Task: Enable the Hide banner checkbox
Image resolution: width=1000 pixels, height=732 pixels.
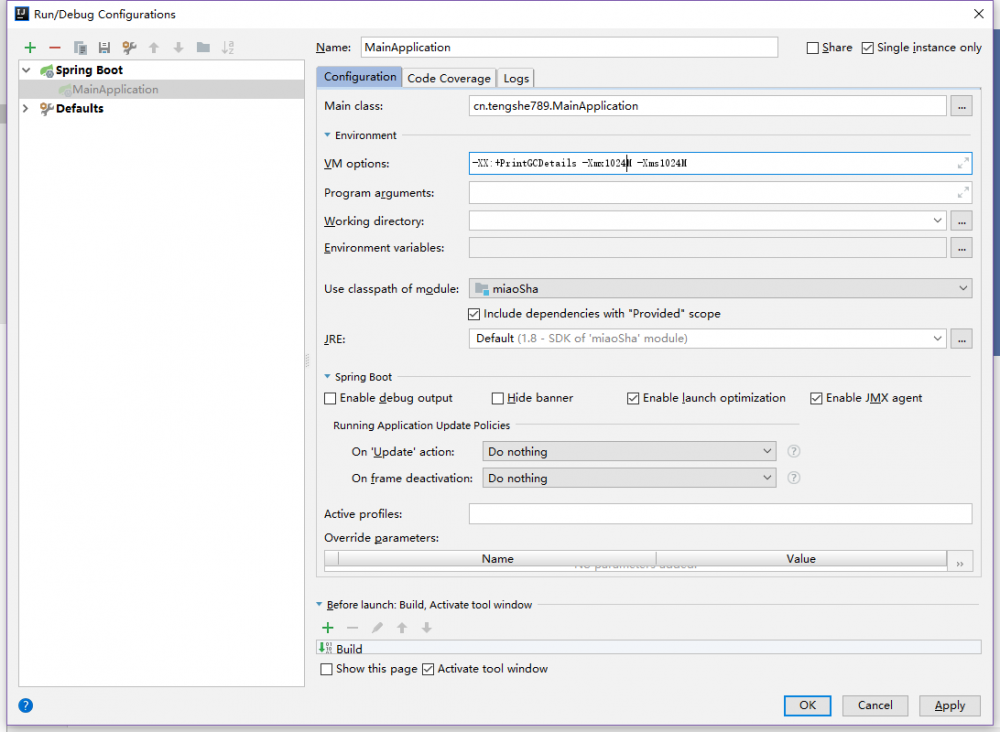Action: coord(498,398)
